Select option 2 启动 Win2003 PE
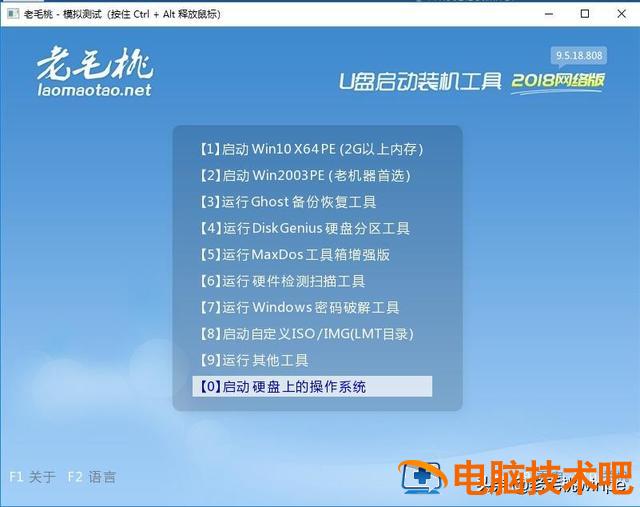This screenshot has height=507, width=640. (305, 176)
